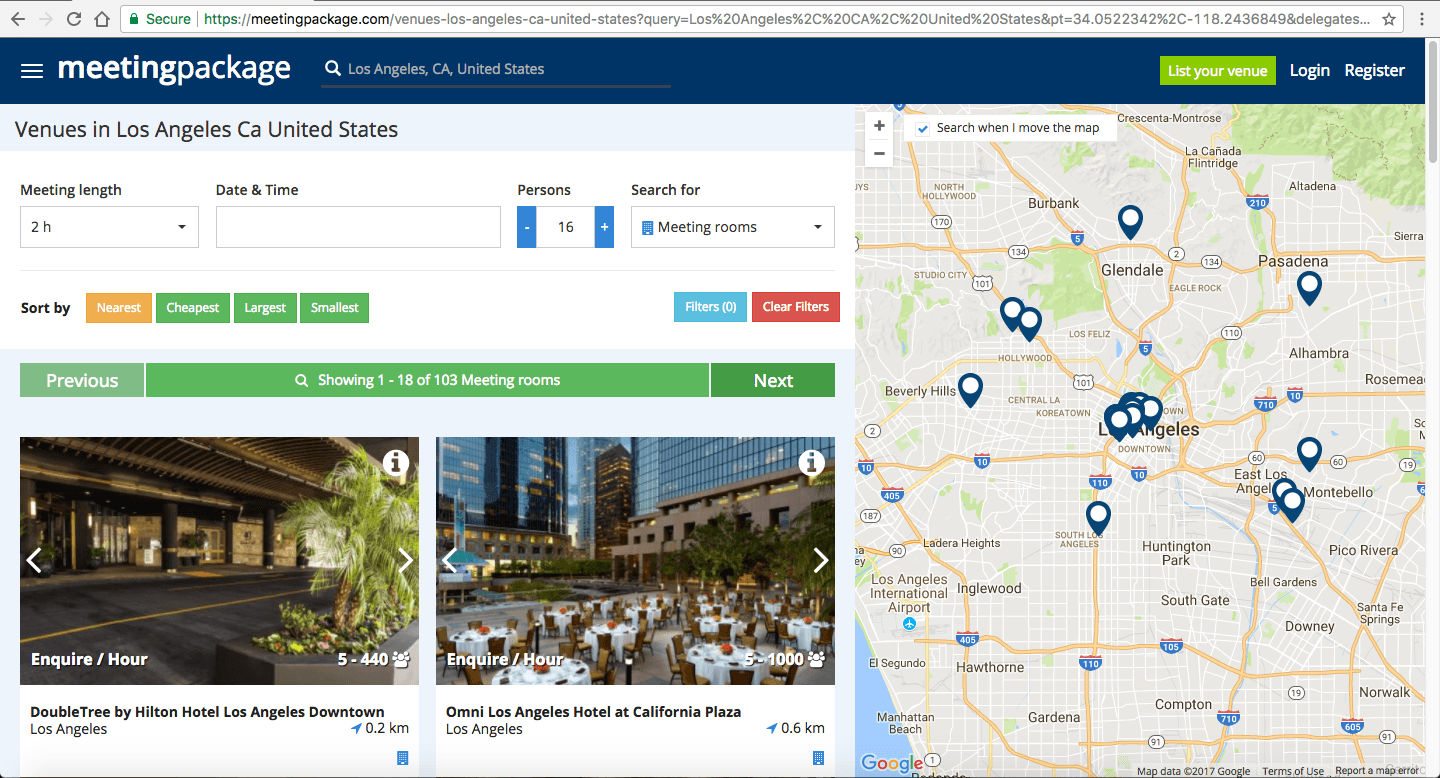Open DoubleTree by Hilton Hotel venue title
1440x778 pixels.
pyautogui.click(x=207, y=712)
